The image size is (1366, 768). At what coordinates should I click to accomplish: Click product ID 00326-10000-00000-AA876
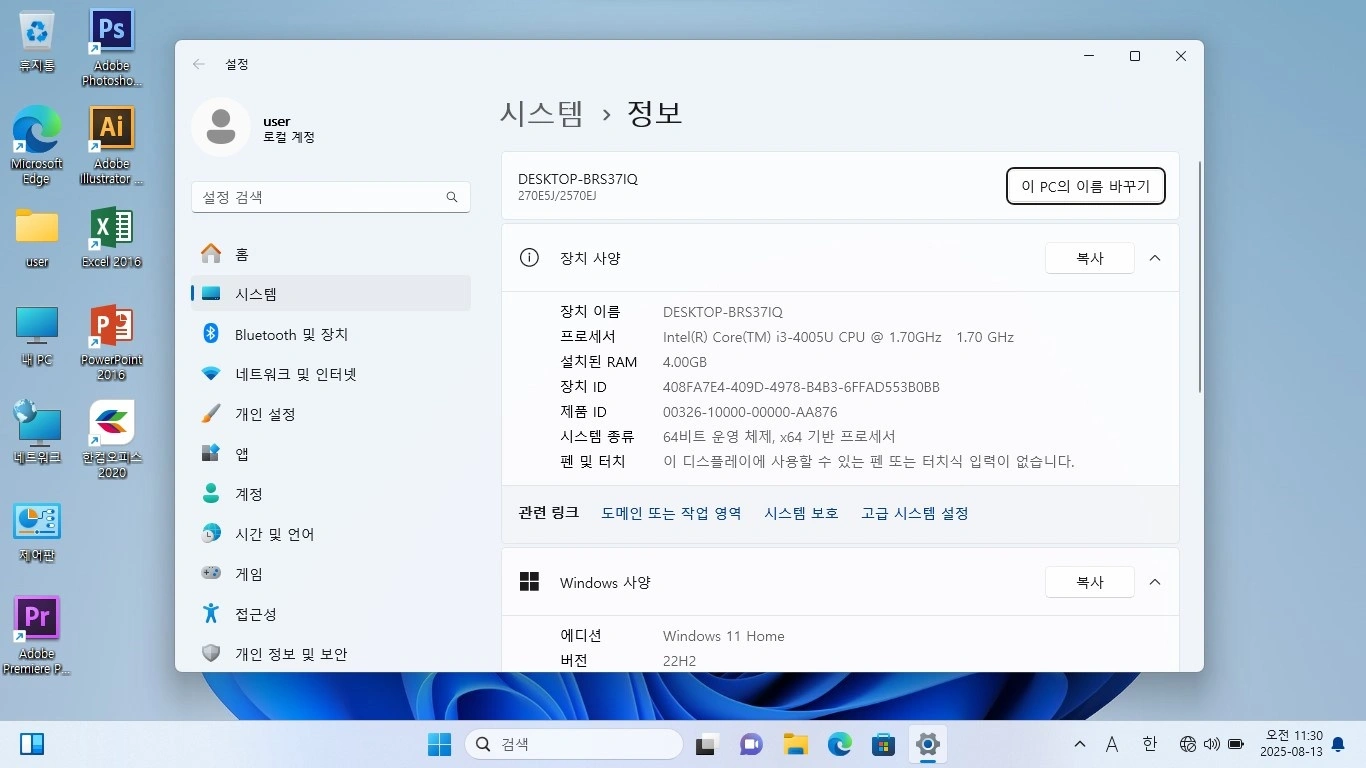(750, 412)
